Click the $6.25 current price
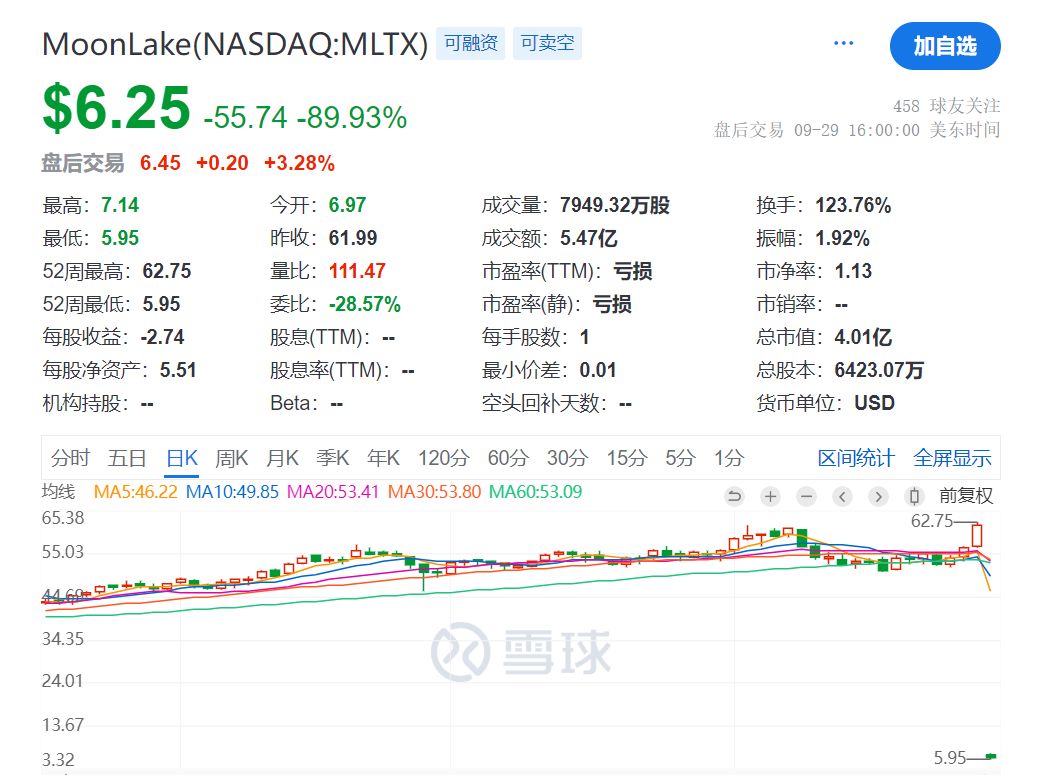The width and height of the screenshot is (1049, 775). [x=116, y=107]
